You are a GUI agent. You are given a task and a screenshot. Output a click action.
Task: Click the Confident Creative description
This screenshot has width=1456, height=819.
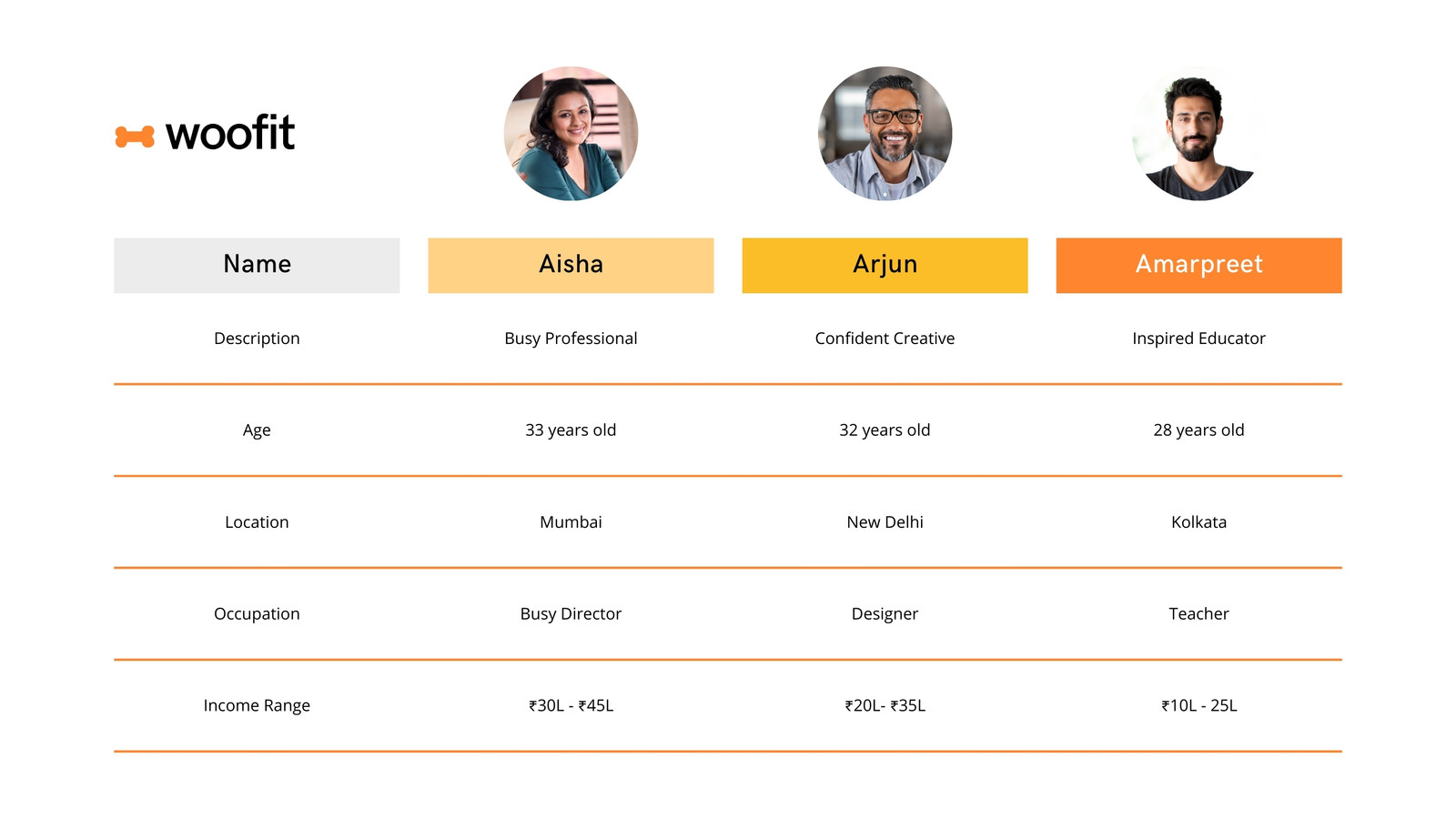(x=885, y=339)
